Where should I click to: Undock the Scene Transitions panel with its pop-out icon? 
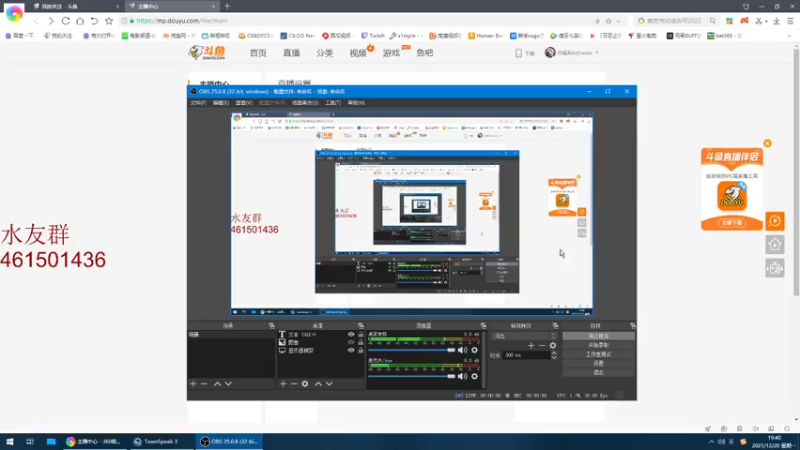point(555,326)
